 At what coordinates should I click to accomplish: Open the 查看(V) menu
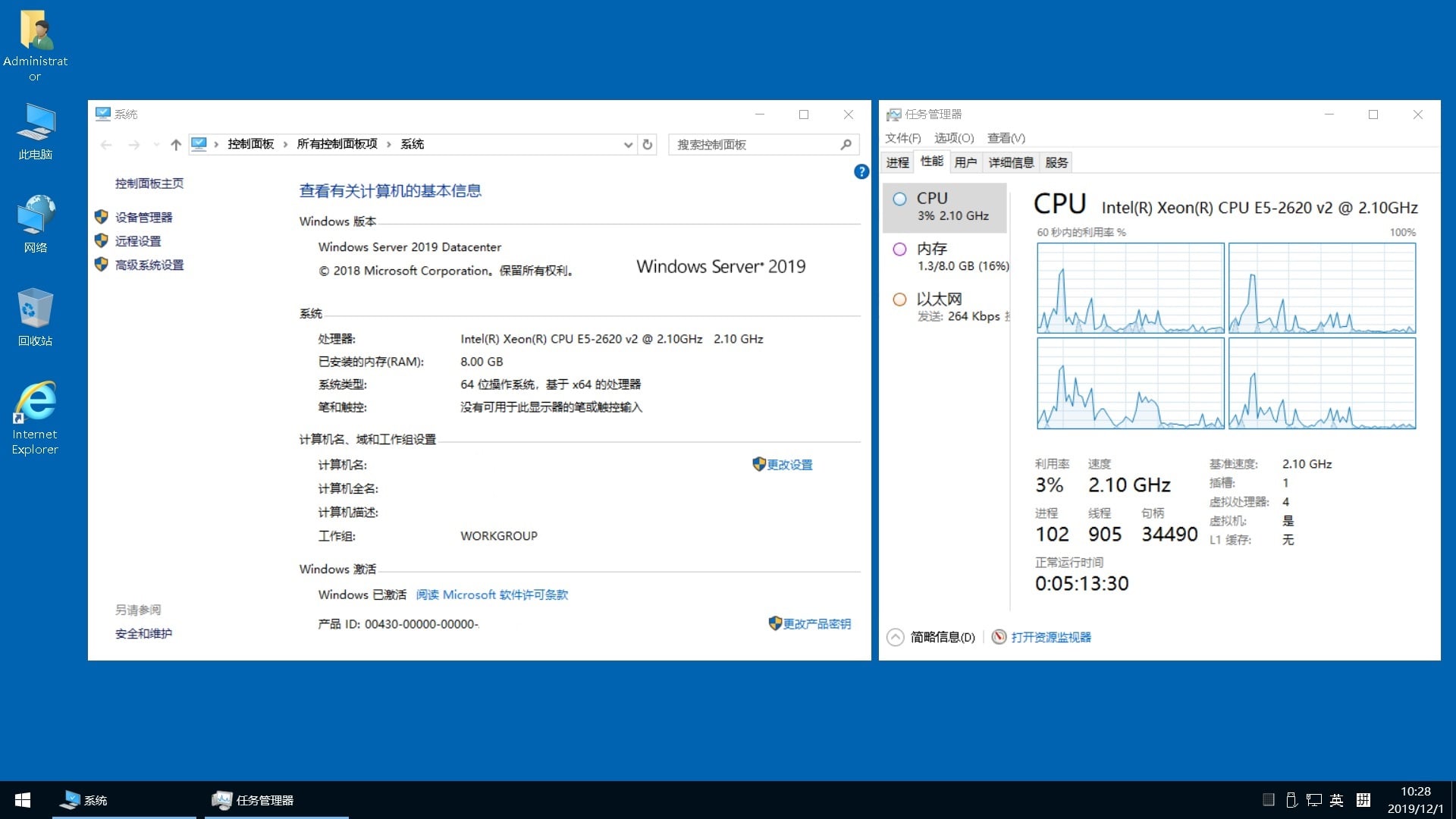pyautogui.click(x=1006, y=138)
